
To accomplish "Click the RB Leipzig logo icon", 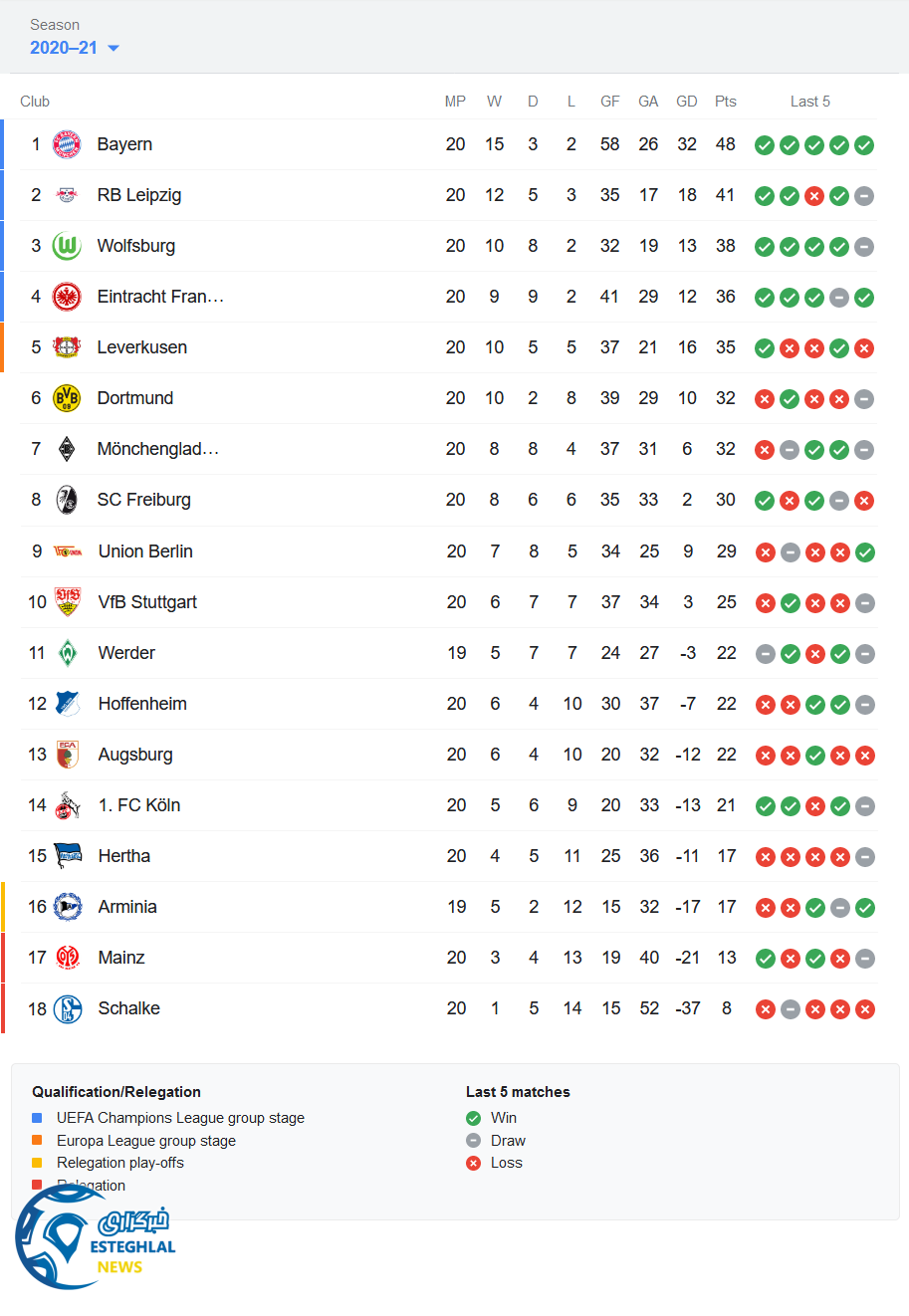I will [x=67, y=195].
